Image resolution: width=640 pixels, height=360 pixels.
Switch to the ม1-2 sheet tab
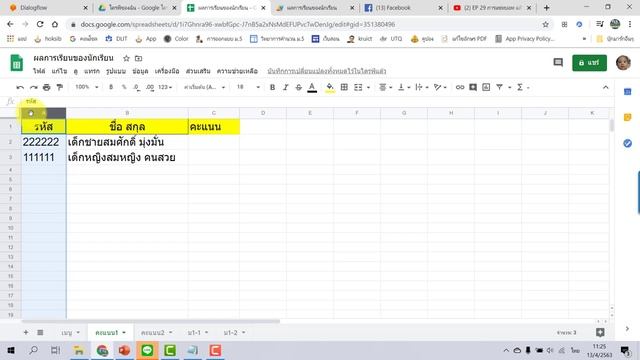(234, 333)
